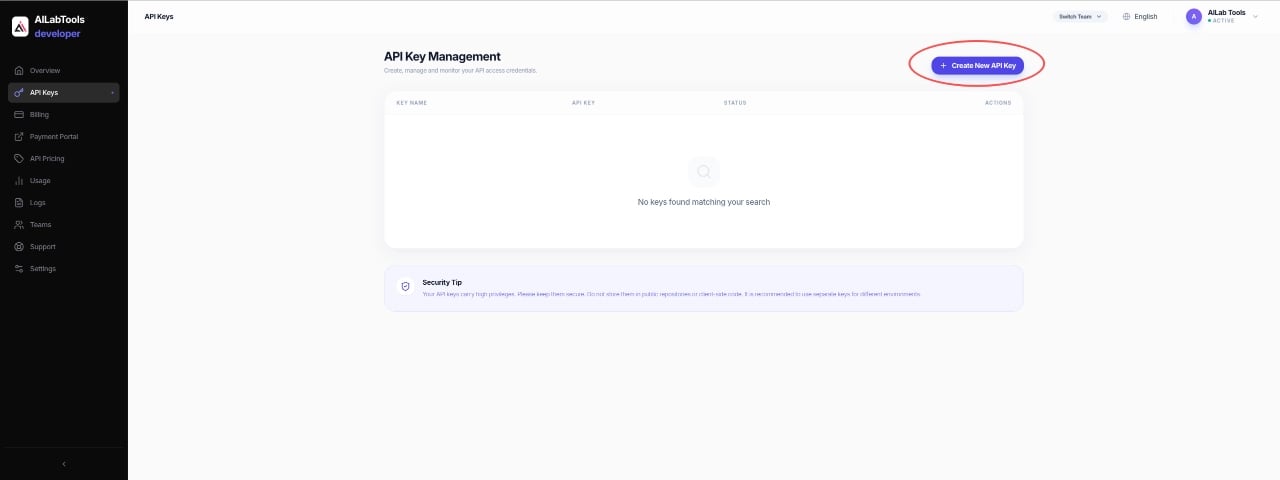Click the API Pricing tag icon

click(x=19, y=159)
